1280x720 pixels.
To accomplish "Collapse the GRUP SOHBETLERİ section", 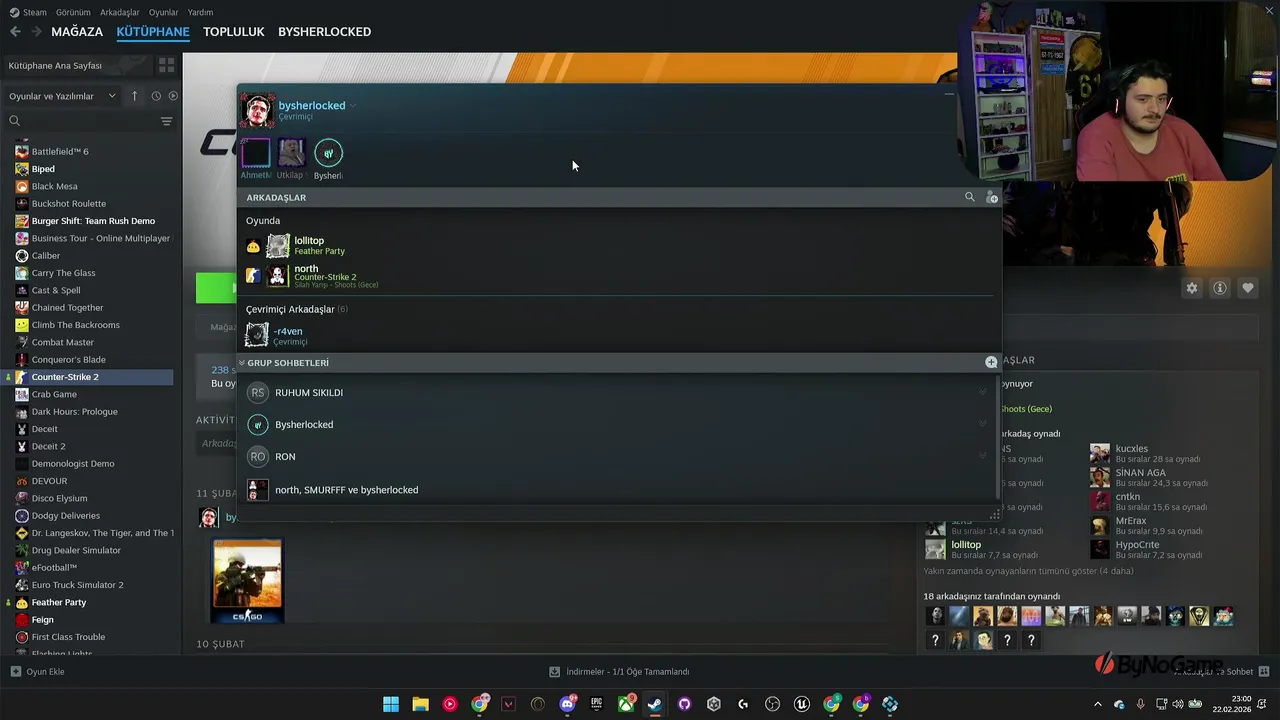I will tap(242, 363).
